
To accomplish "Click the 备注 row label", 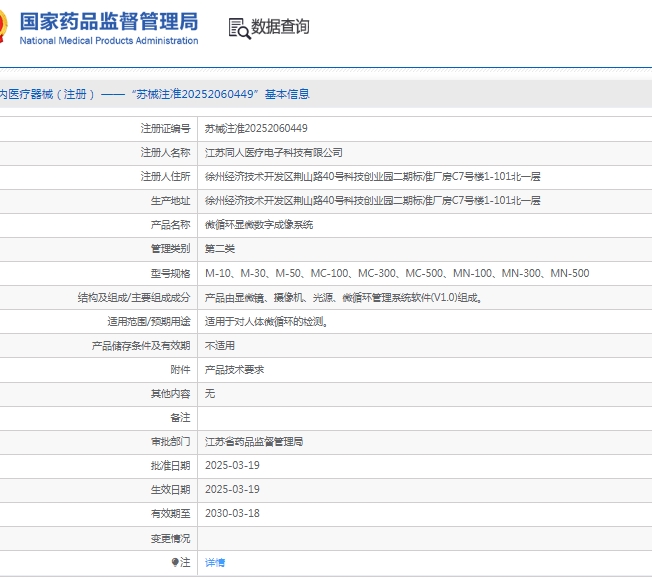I will click(x=180, y=417).
